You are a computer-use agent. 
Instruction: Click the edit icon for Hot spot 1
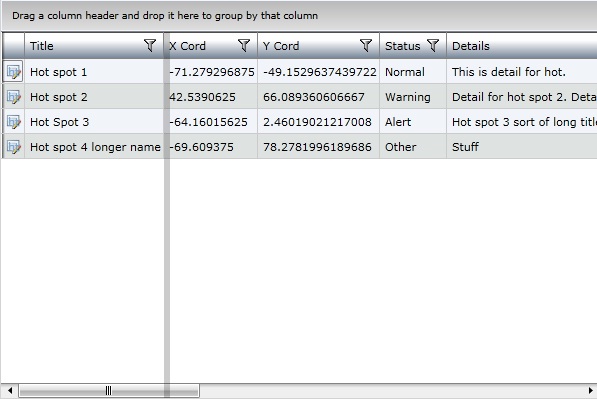pos(13,72)
